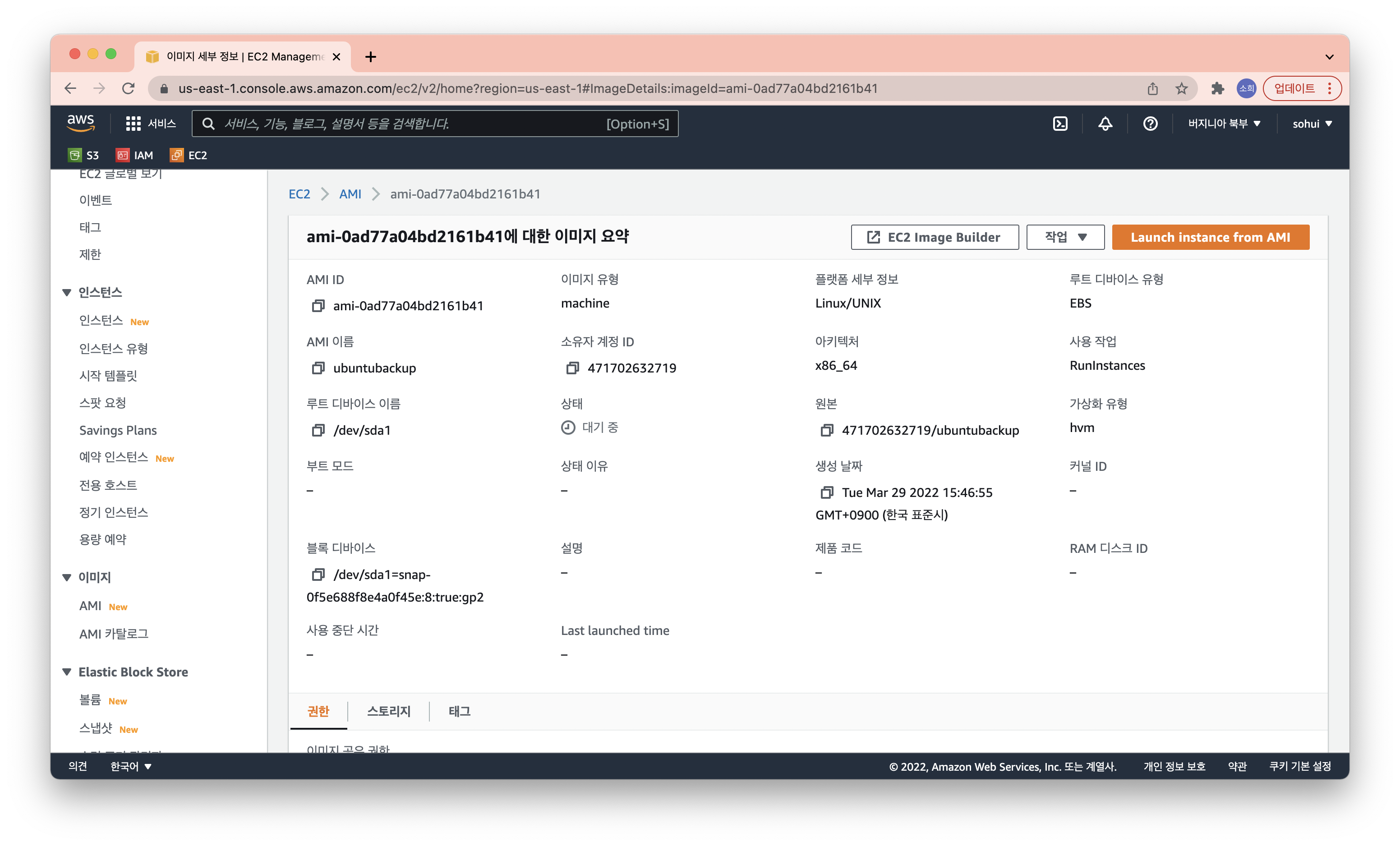1400x846 pixels.
Task: Select the EC2 image details browser tab
Action: pyautogui.click(x=243, y=57)
